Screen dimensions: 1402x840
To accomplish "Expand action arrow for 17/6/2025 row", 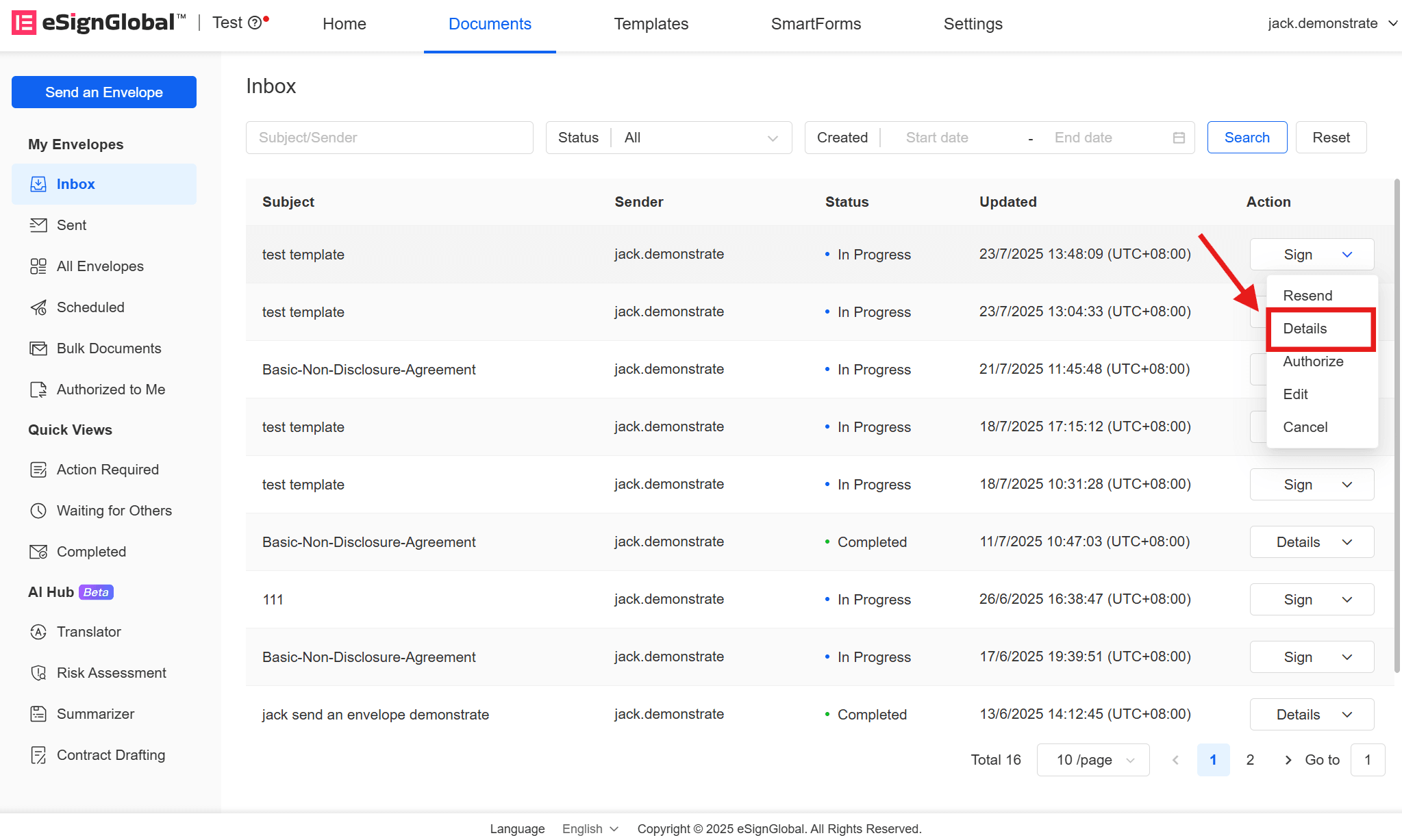I will tap(1347, 657).
